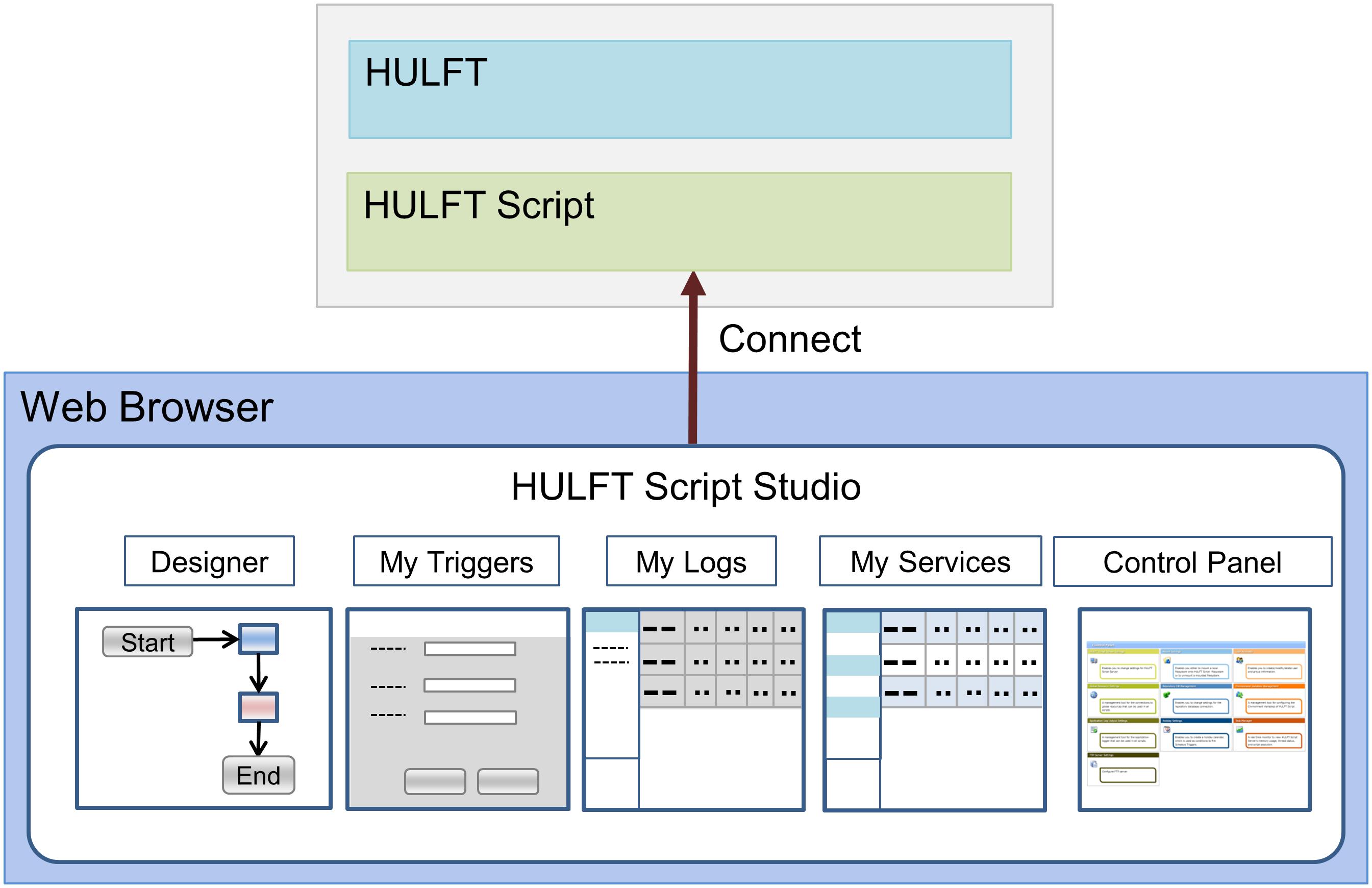Open the My Services thumbnail preview
The image size is (1372, 888).
(934, 710)
